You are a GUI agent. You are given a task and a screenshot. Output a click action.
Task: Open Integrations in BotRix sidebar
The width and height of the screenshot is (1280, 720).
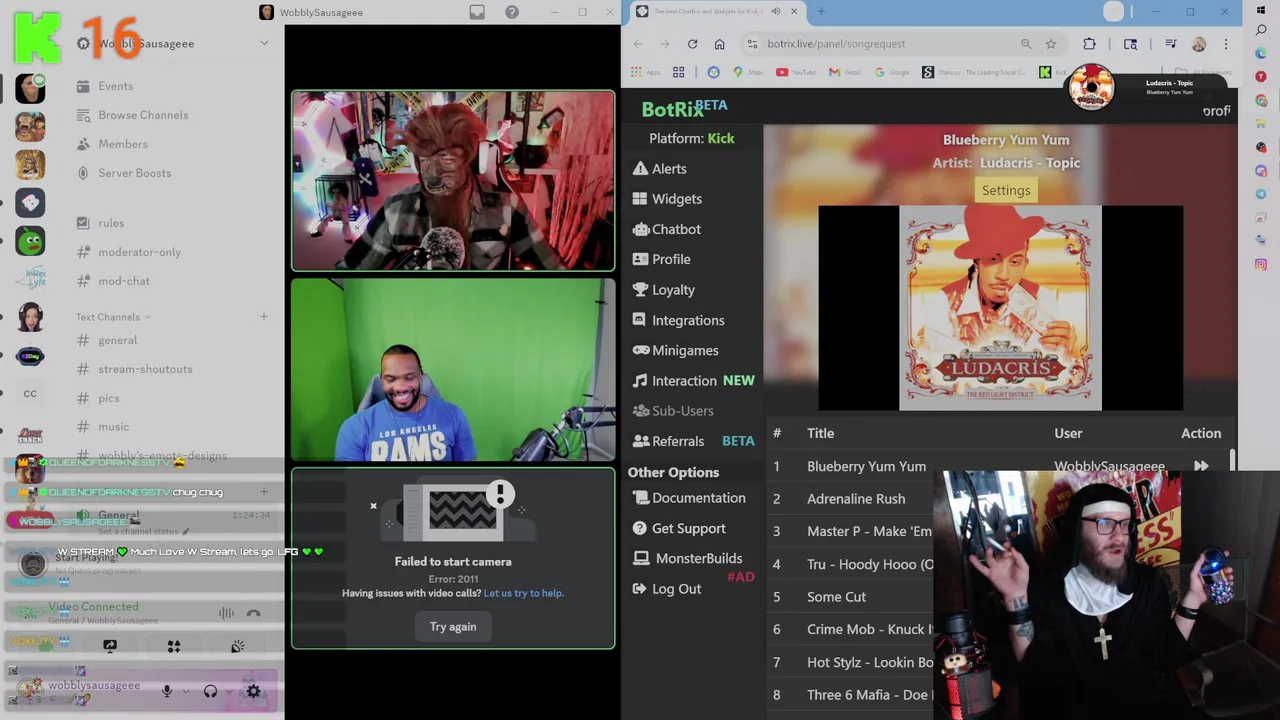coord(678,320)
